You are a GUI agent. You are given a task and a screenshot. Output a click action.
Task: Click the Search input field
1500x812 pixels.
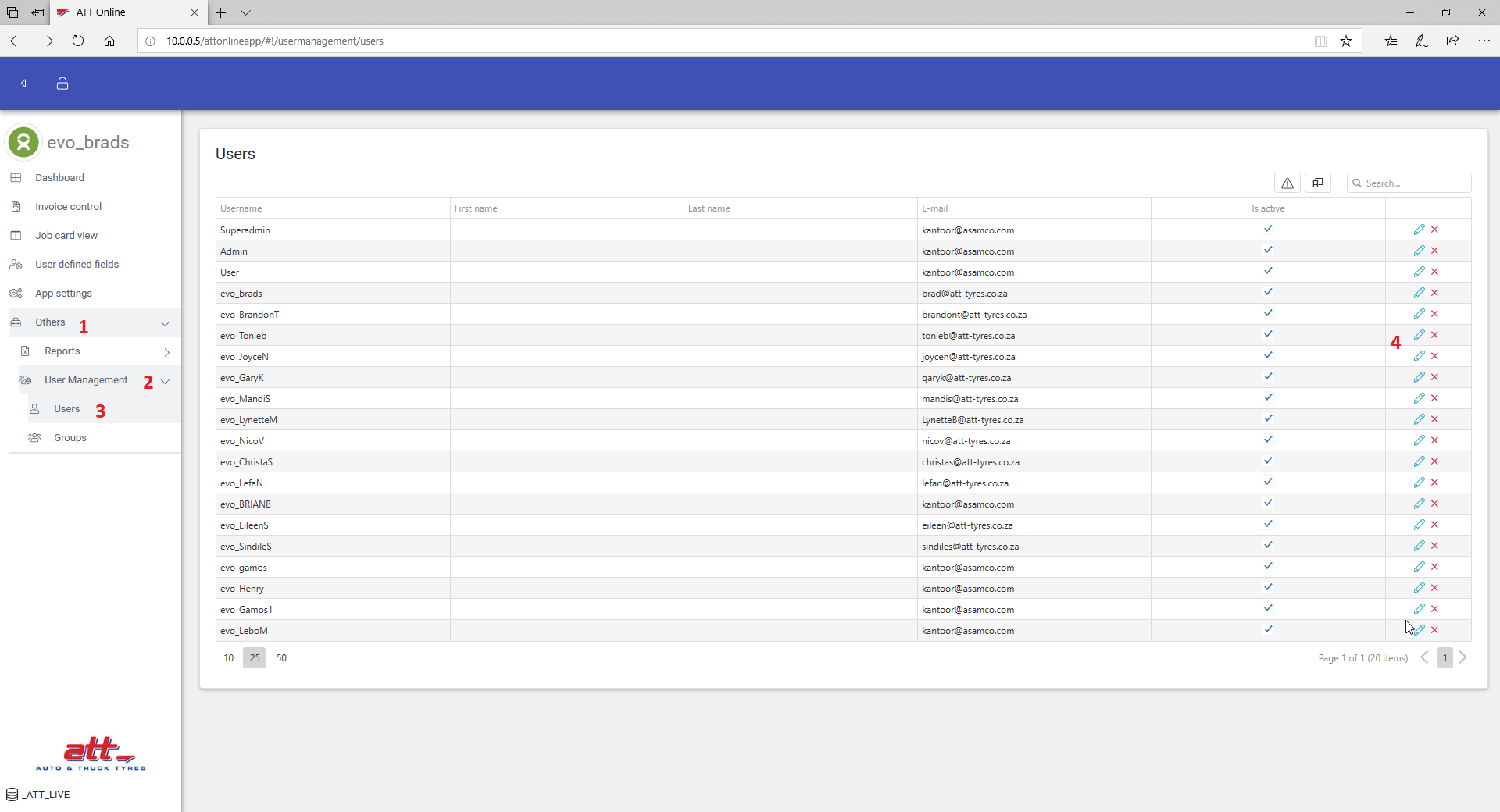(x=1414, y=183)
